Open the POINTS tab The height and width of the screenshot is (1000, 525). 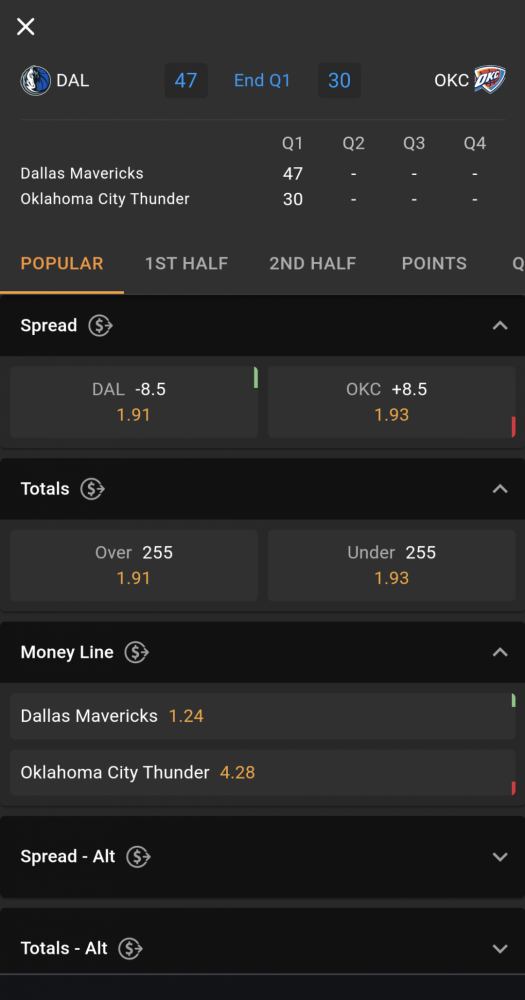[x=434, y=263]
